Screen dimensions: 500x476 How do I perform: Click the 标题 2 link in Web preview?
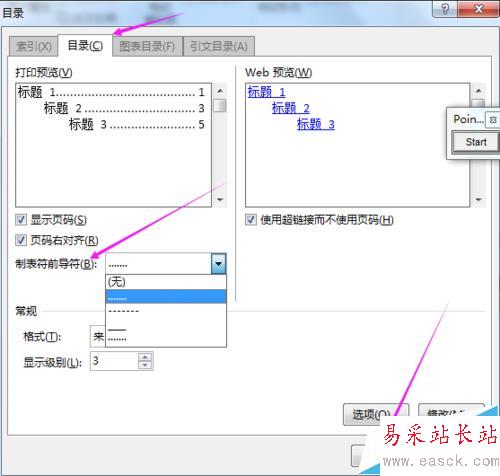[x=291, y=108]
